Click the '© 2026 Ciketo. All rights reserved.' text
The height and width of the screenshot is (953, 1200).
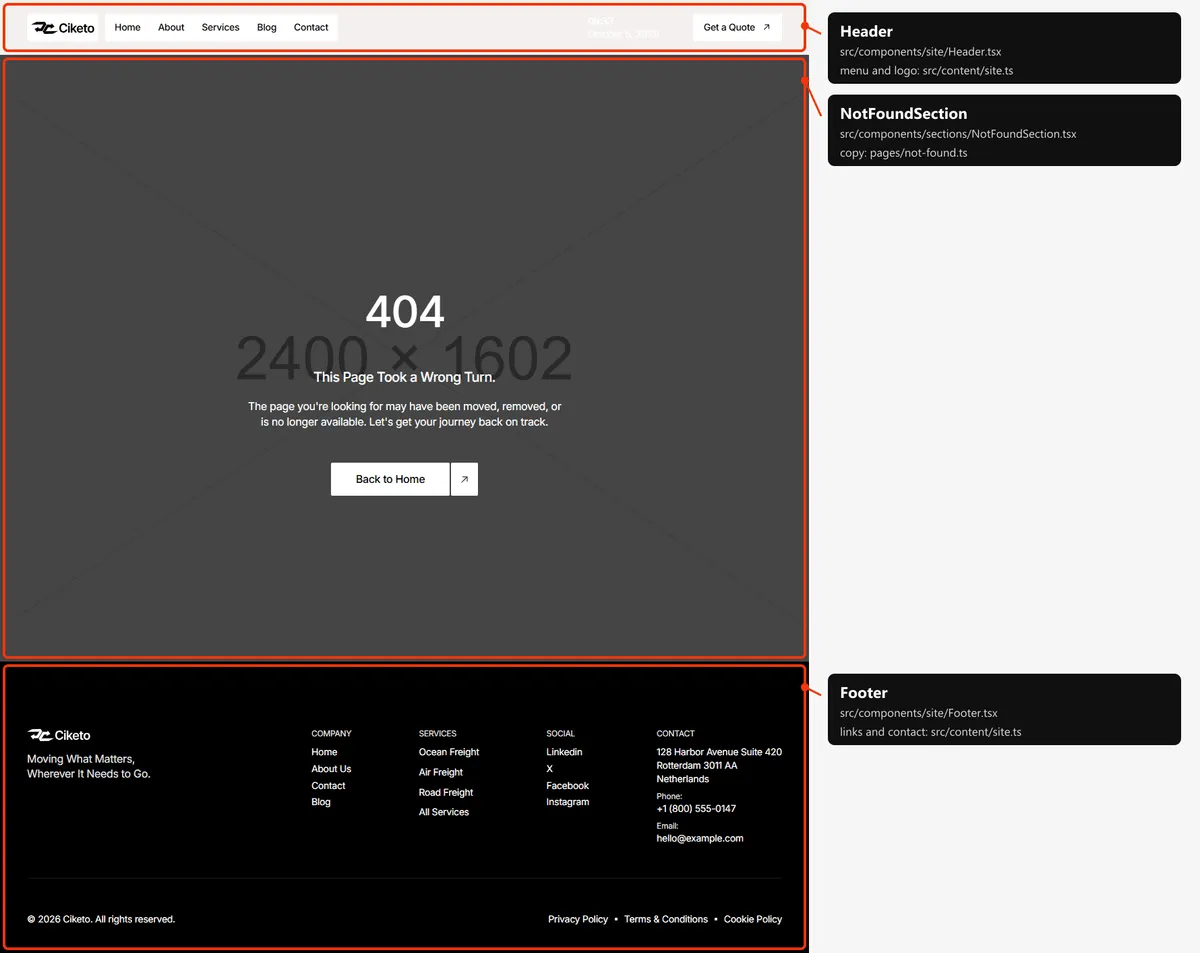(101, 919)
